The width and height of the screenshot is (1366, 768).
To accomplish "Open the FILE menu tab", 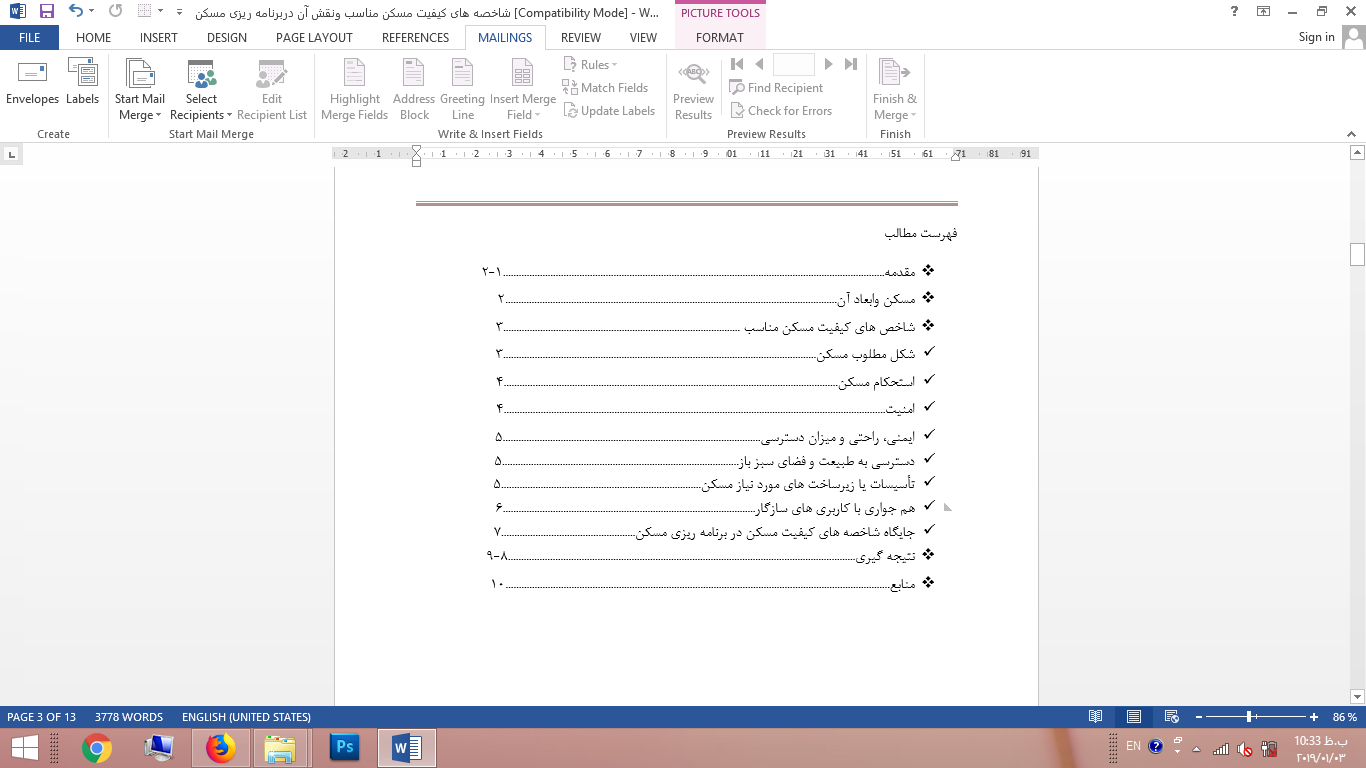I will (29, 37).
